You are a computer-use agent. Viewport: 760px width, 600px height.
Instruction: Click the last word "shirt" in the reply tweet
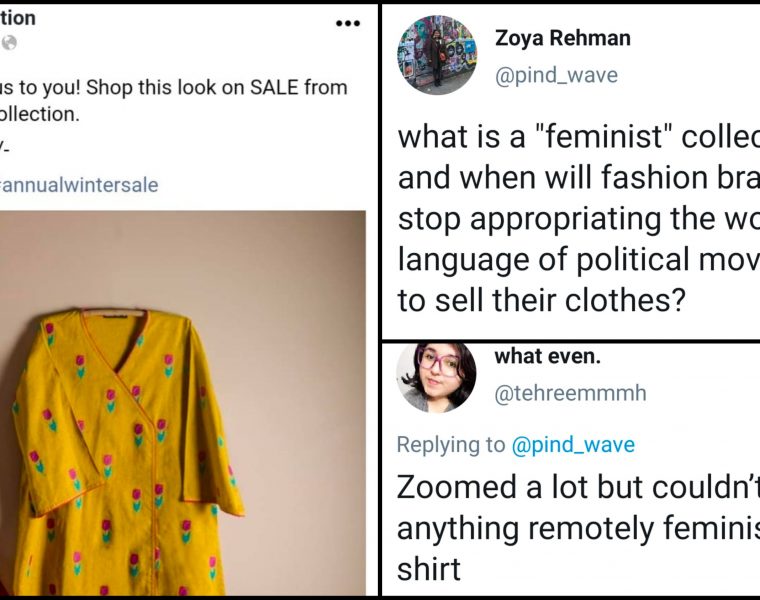pos(428,569)
